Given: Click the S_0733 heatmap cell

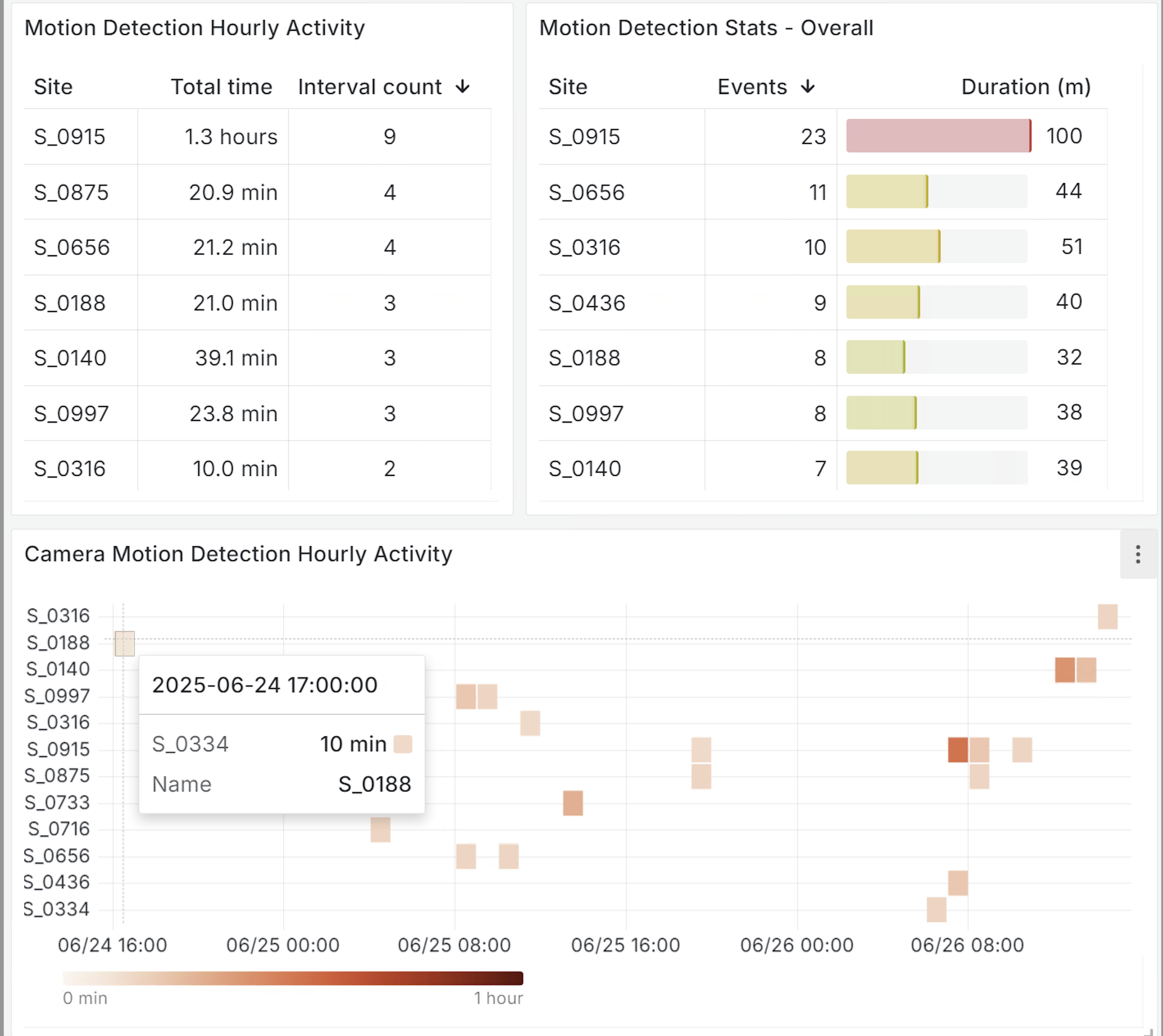Looking at the screenshot, I should click(573, 803).
